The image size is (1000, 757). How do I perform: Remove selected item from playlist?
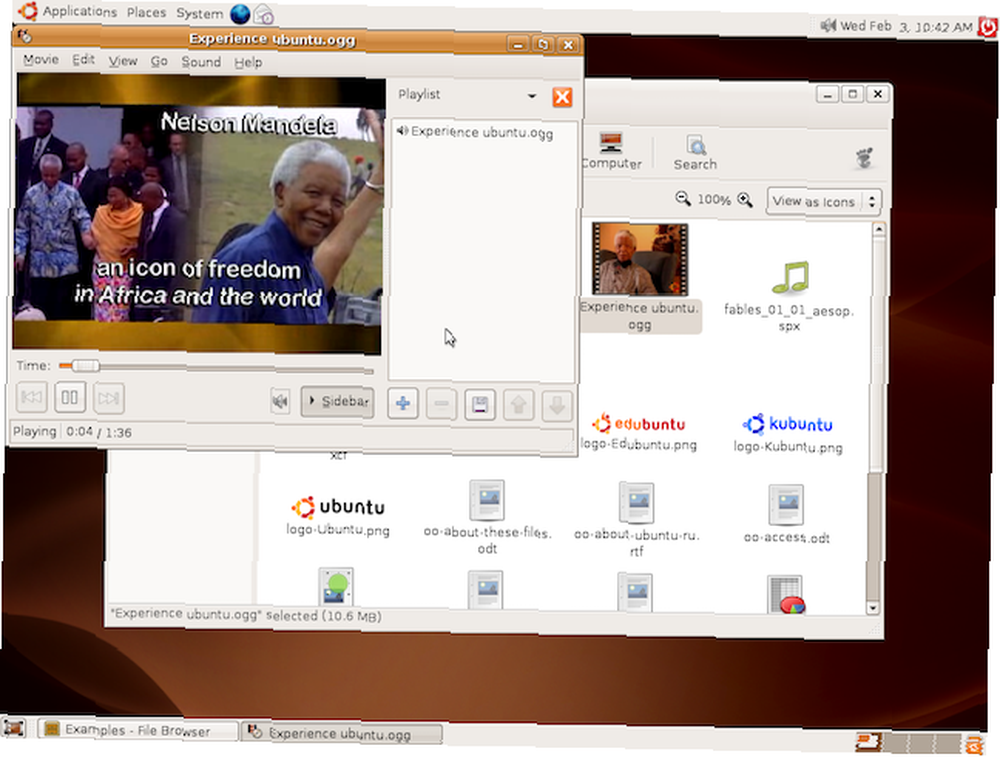coord(441,404)
